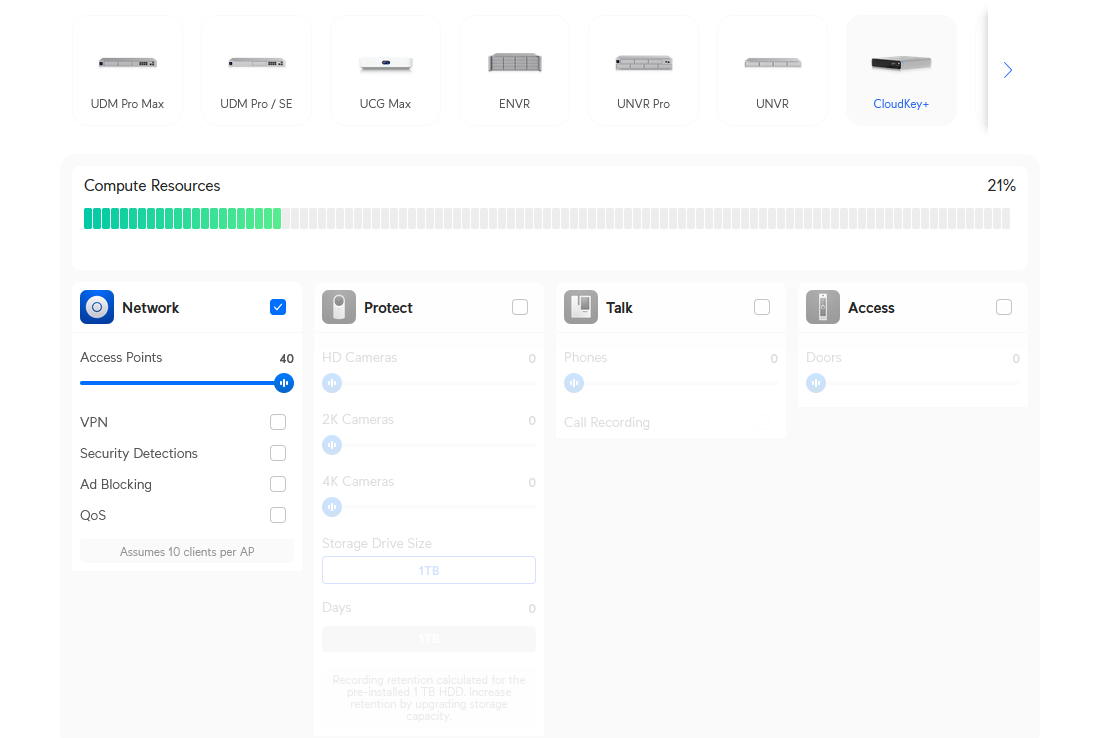The width and height of the screenshot is (1108, 738).
Task: Click the Access title label
Action: point(871,308)
